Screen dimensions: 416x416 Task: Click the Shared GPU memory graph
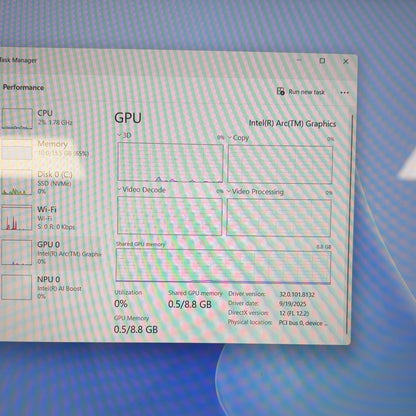tap(223, 266)
